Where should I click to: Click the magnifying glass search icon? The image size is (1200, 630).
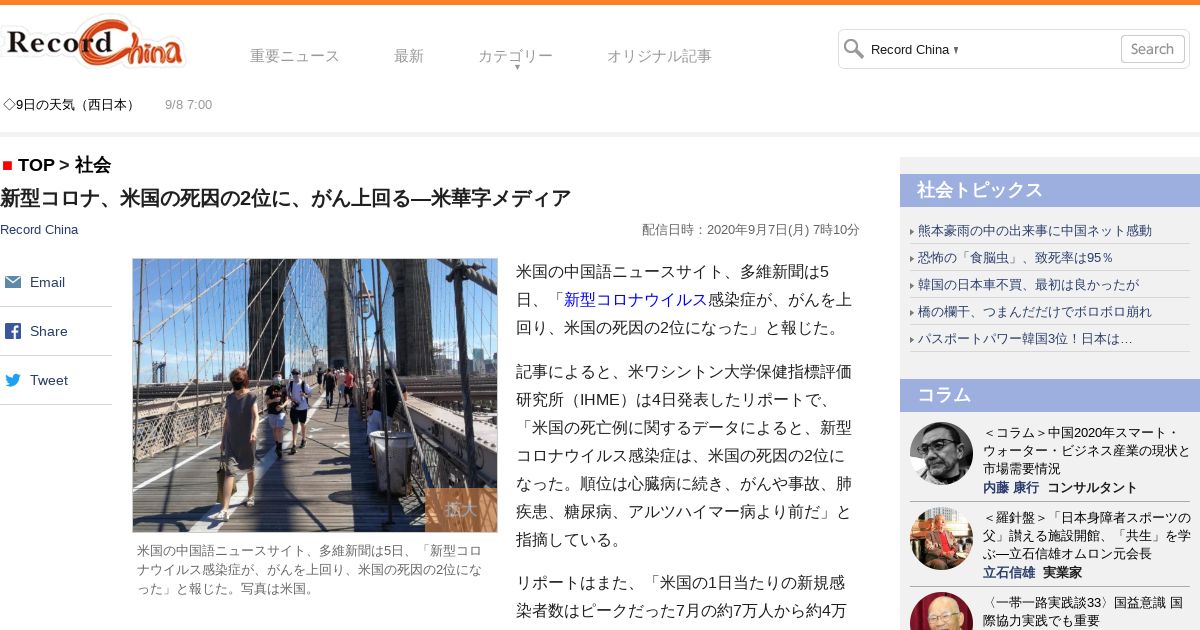pos(853,49)
